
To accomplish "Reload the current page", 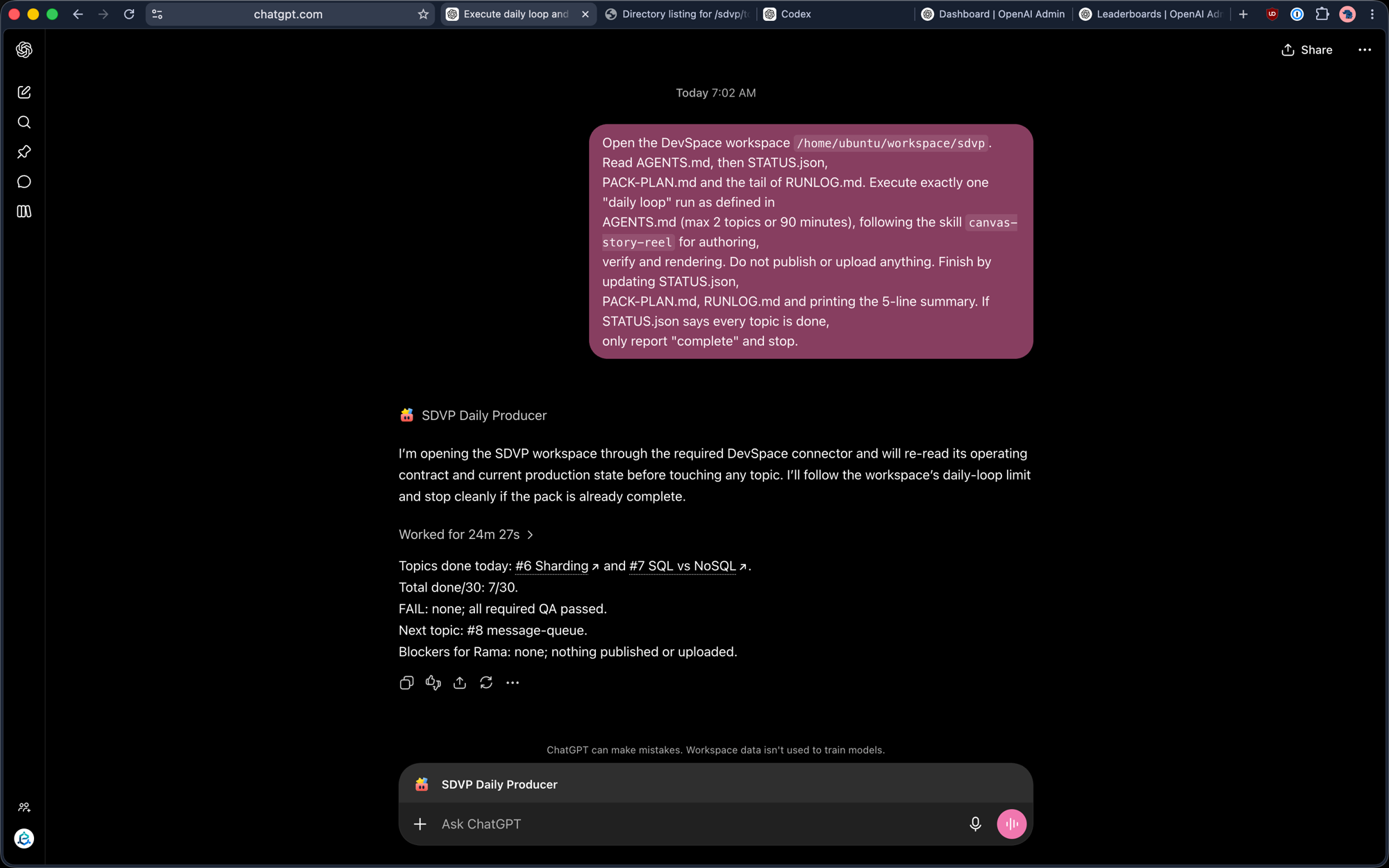I will pos(129,14).
